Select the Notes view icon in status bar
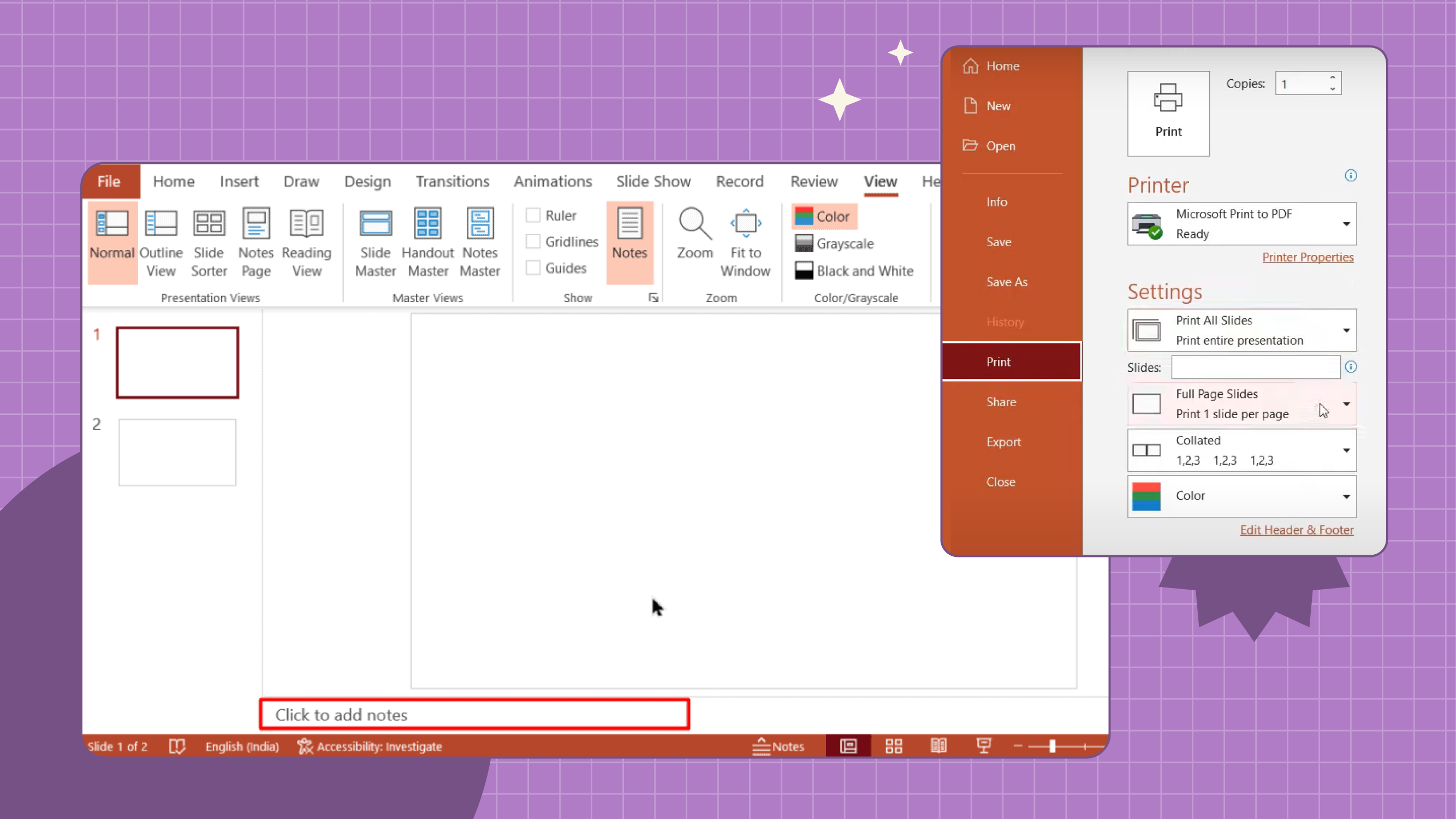 click(780, 746)
